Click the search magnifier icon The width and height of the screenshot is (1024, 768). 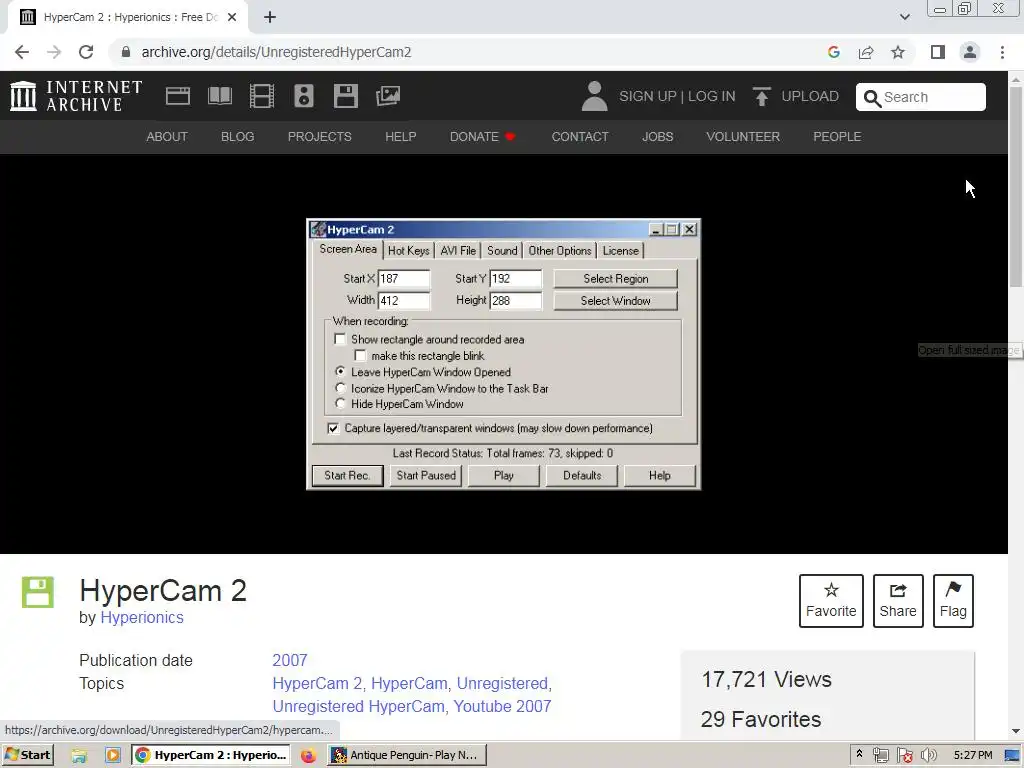pyautogui.click(x=872, y=98)
